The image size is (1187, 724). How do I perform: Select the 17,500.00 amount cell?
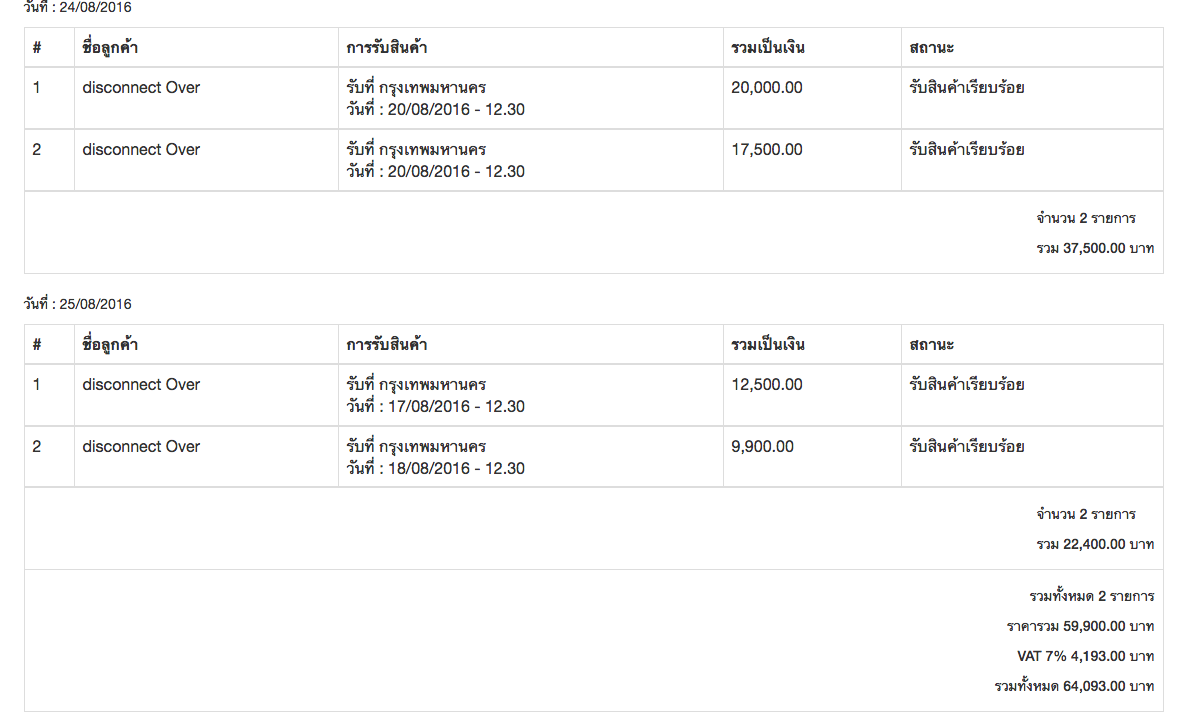(767, 150)
